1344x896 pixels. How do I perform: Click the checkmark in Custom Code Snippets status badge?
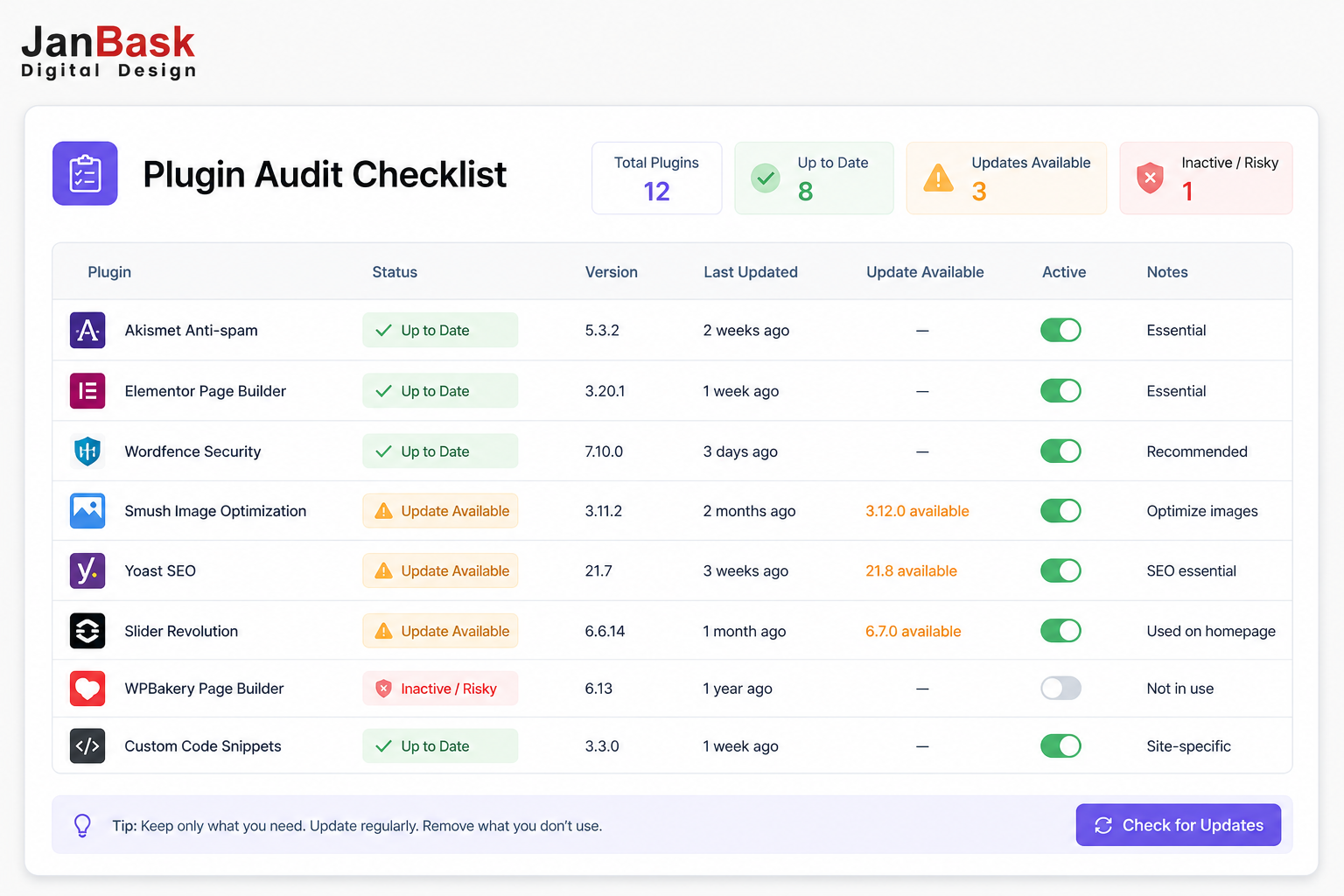tap(383, 746)
